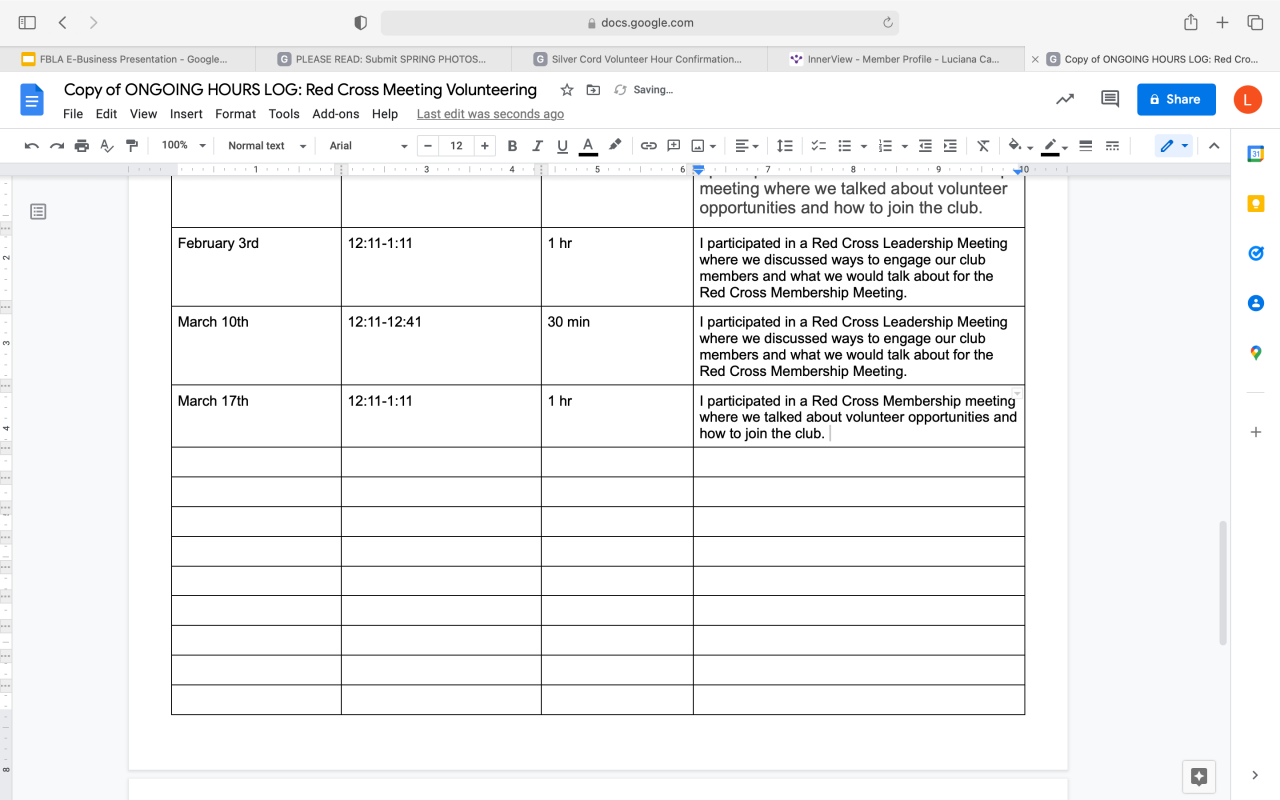This screenshot has width=1280, height=800.
Task: Click the Print icon in the toolbar
Action: tap(82, 146)
